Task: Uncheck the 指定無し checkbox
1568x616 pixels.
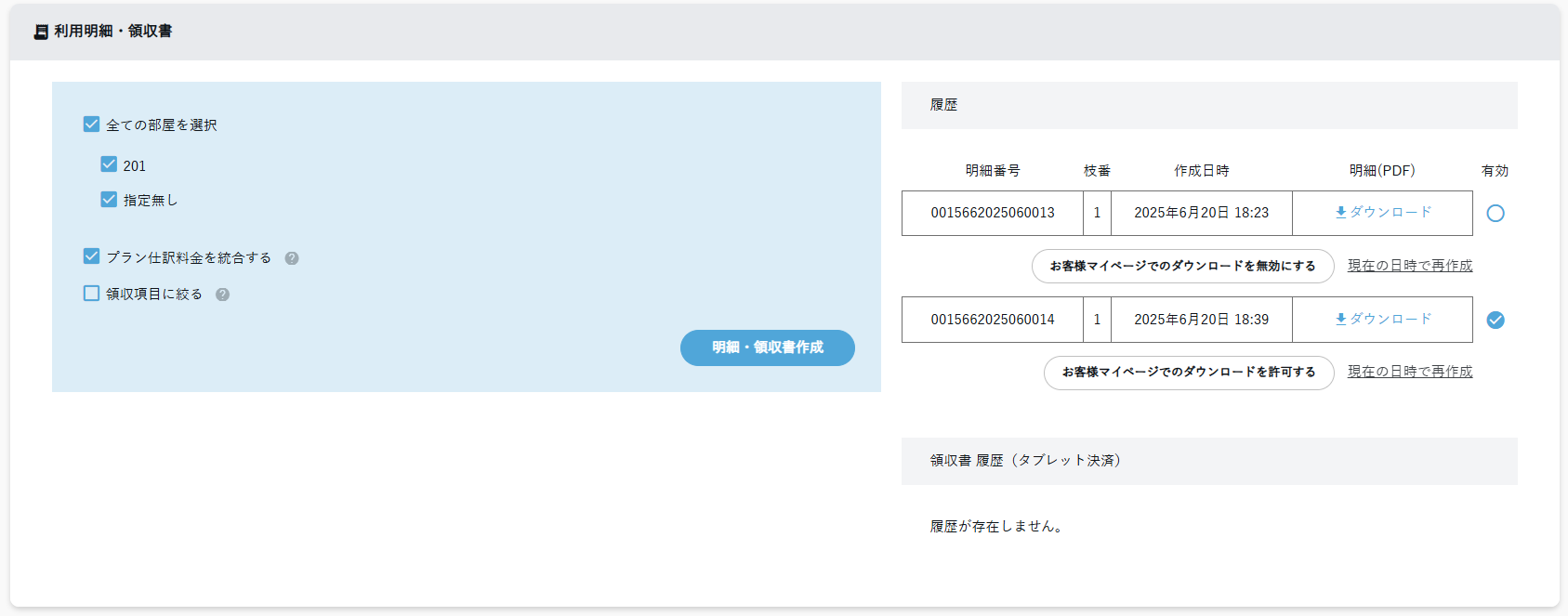Action: point(109,200)
